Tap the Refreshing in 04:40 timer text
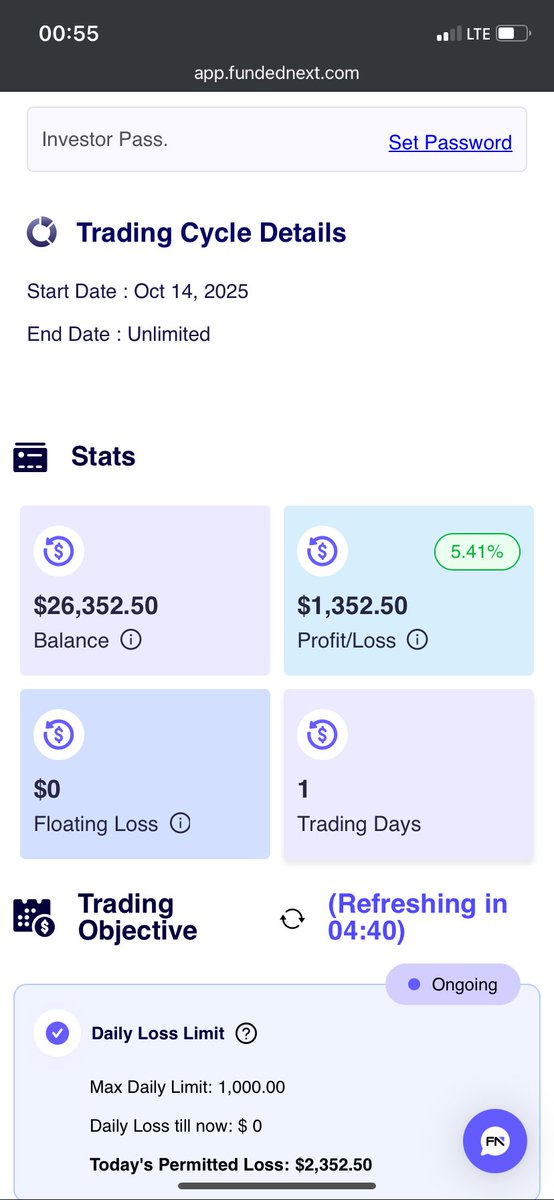Screen dimensions: 554x1200 tap(418, 917)
